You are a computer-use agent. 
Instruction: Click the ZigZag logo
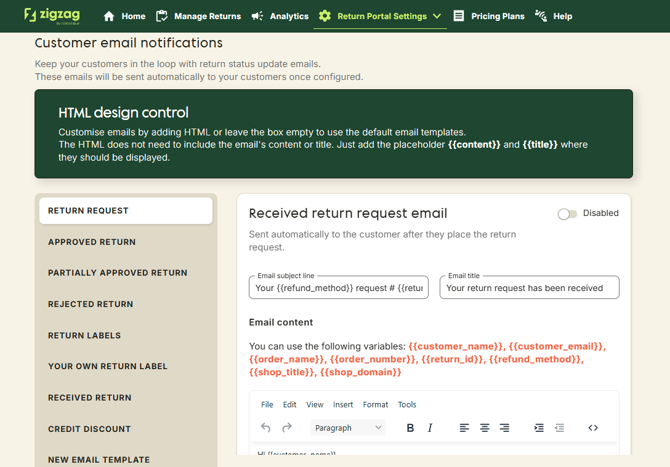coord(52,16)
